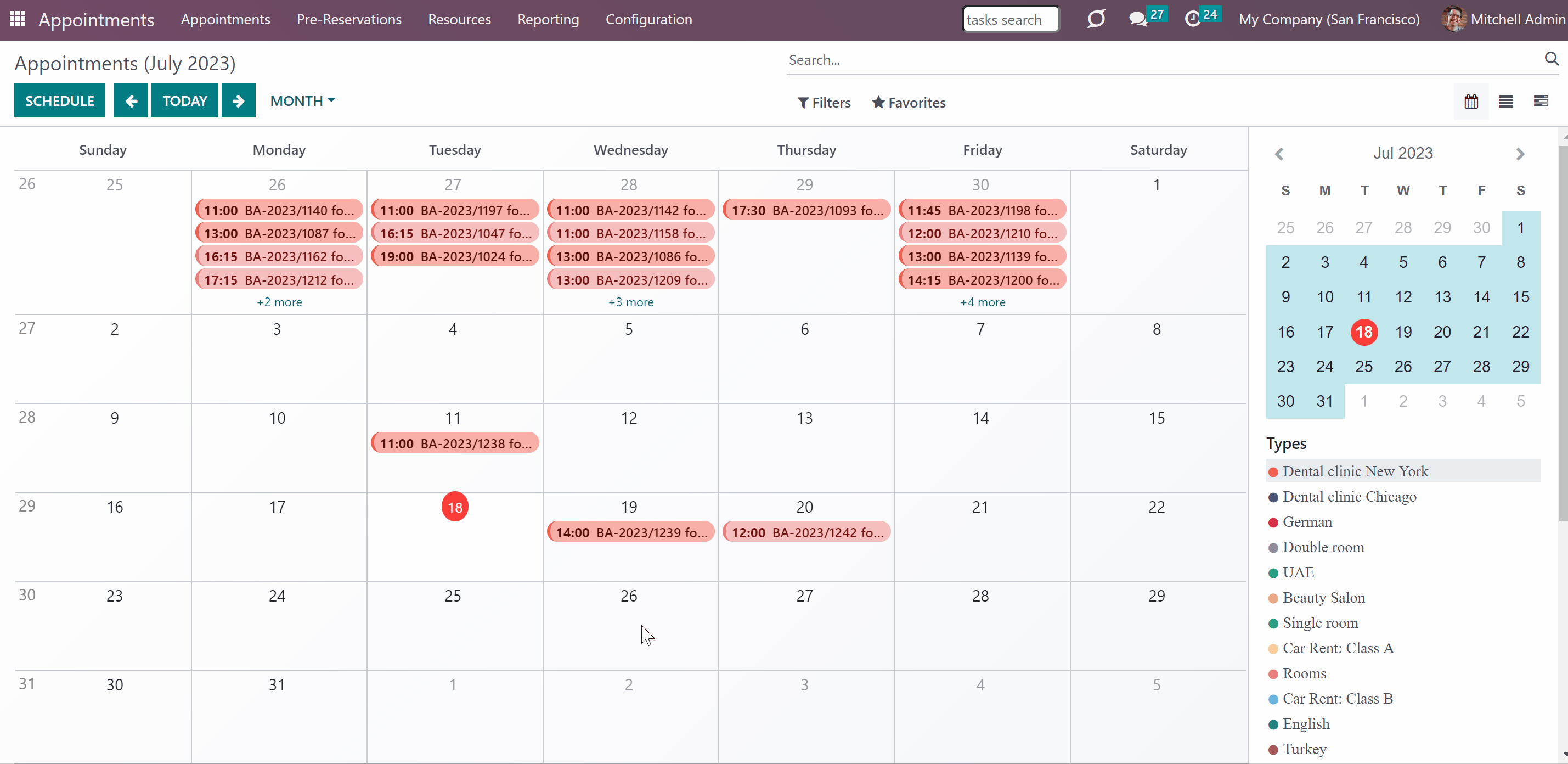Open 19:00 BA-2023/1024 appointment
The image size is (1568, 764).
tap(455, 256)
